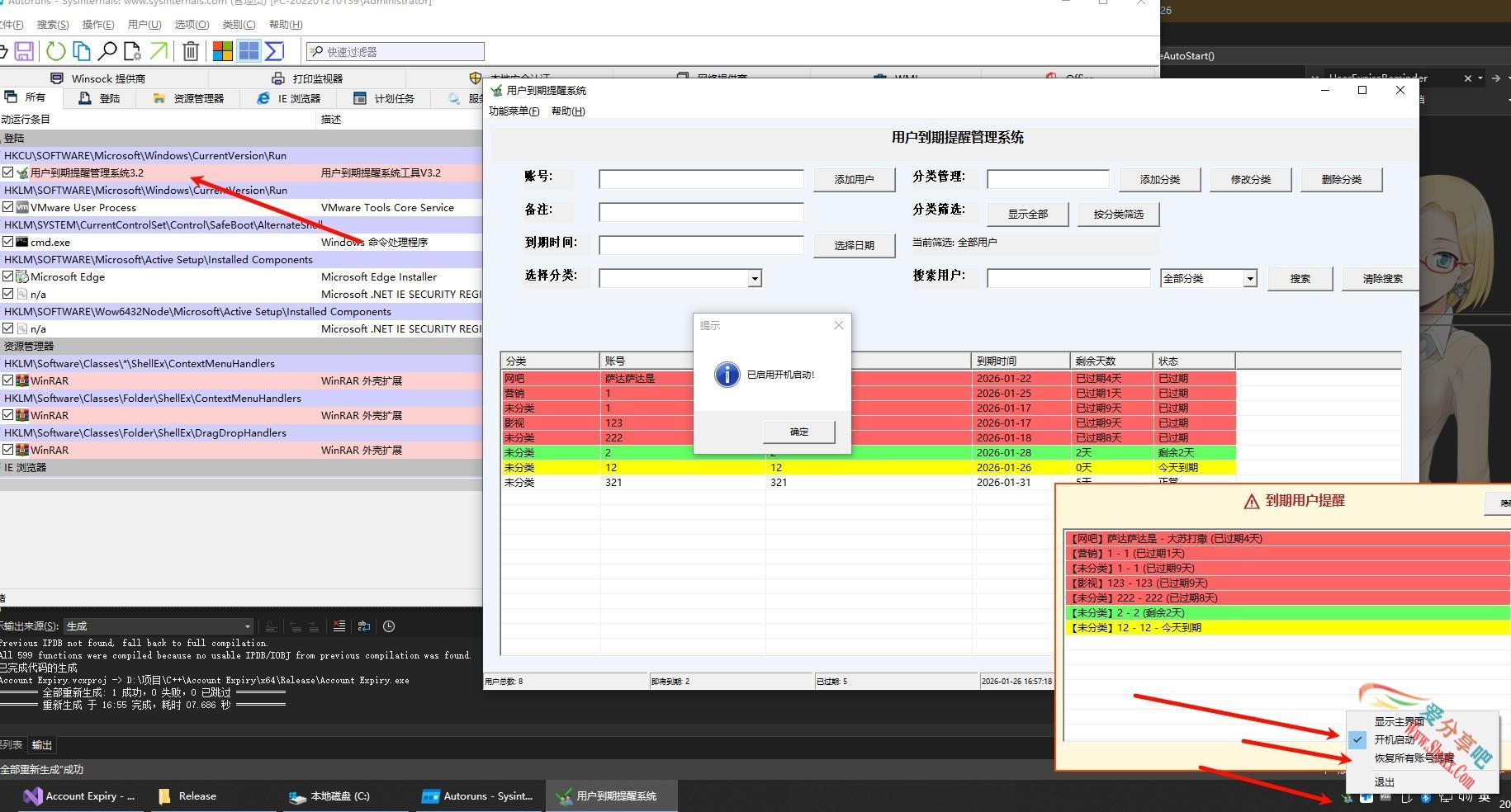Image resolution: width=1511 pixels, height=812 pixels.
Task: Click the green Jump-to-entry arrow icon
Action: click(x=158, y=51)
